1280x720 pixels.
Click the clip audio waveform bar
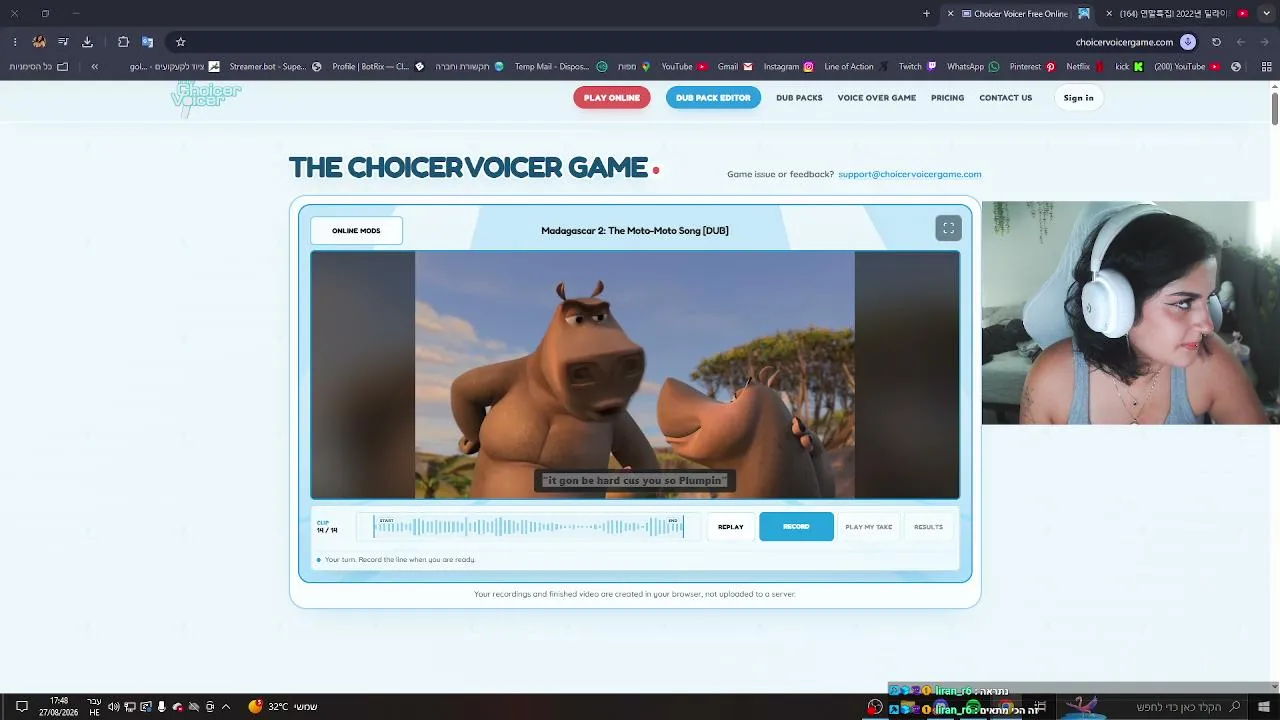coord(529,527)
